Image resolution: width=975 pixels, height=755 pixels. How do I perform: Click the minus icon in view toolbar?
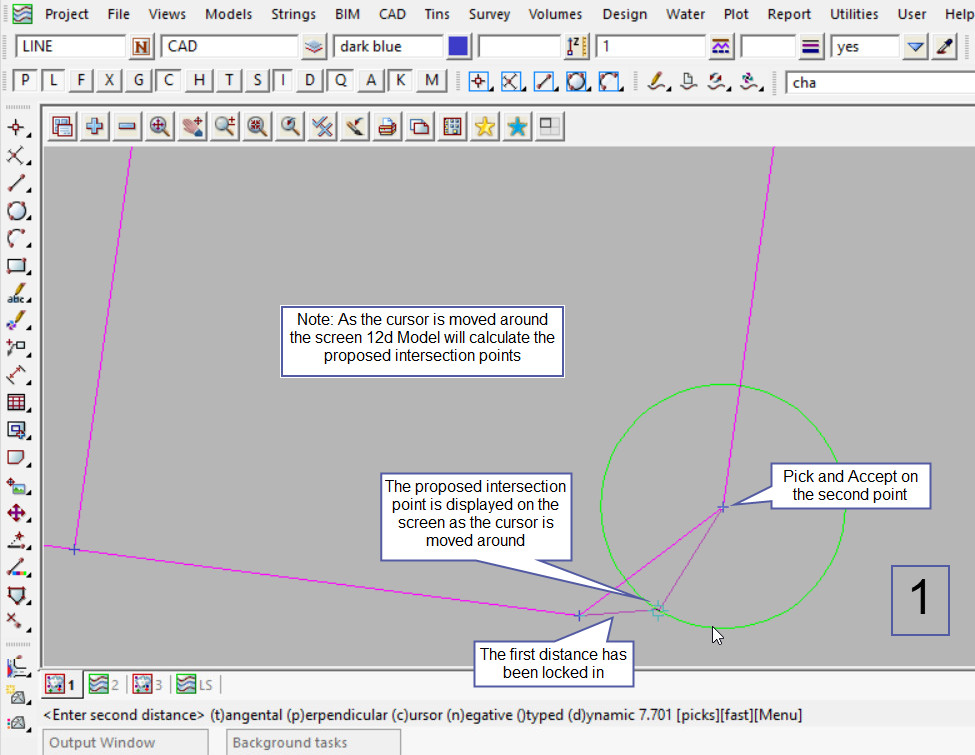click(127, 127)
